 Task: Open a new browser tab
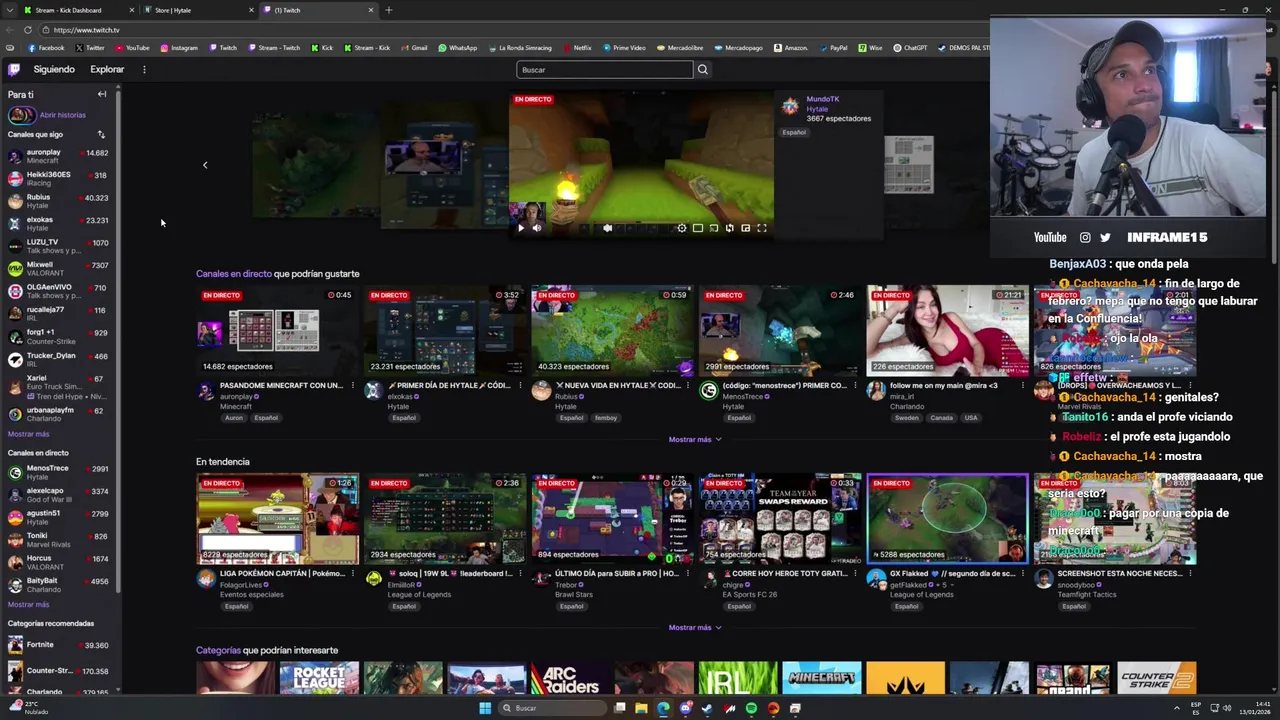tap(388, 10)
